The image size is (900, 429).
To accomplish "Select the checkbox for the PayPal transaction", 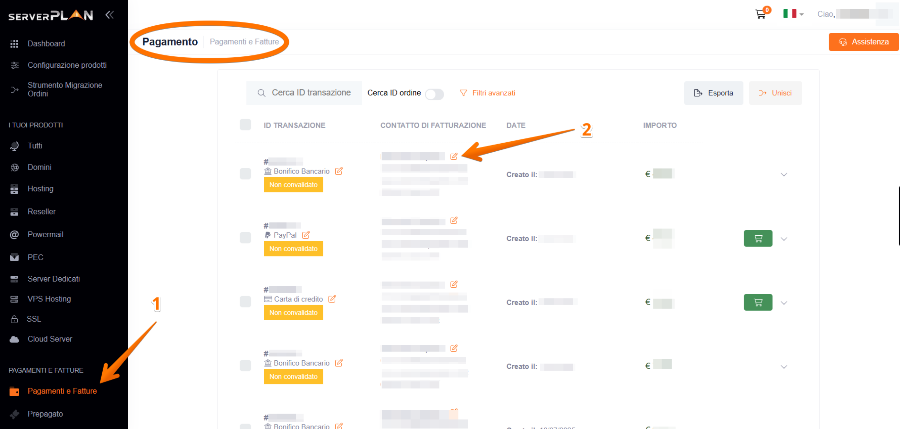I will point(245,238).
